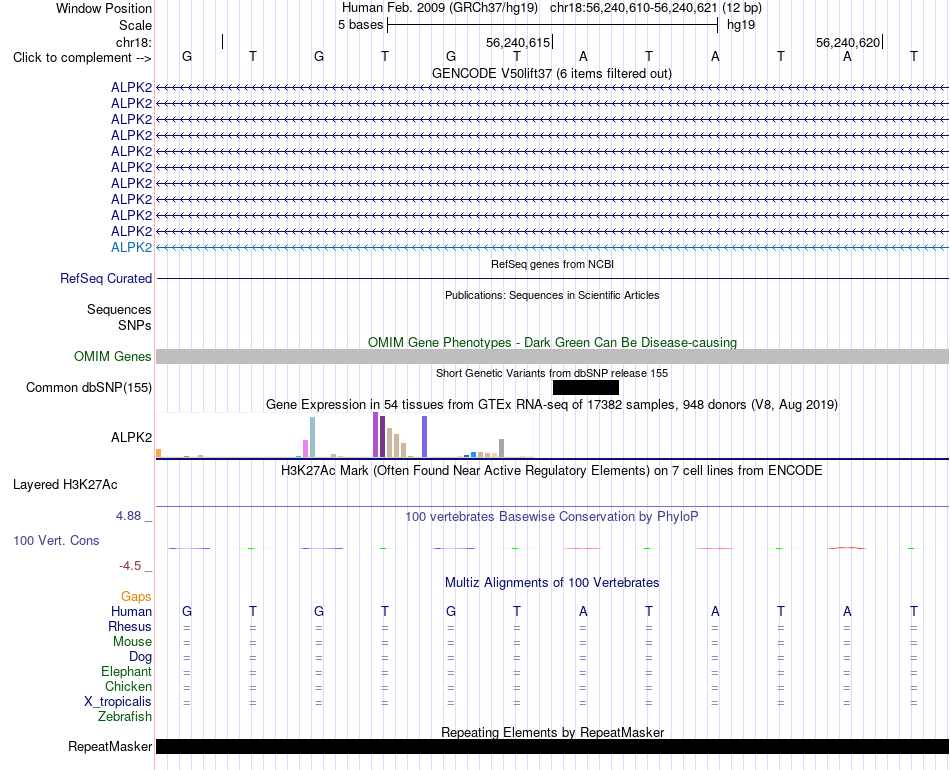Select the orange Gaps label
This screenshot has height=770, width=950.
coord(136,597)
